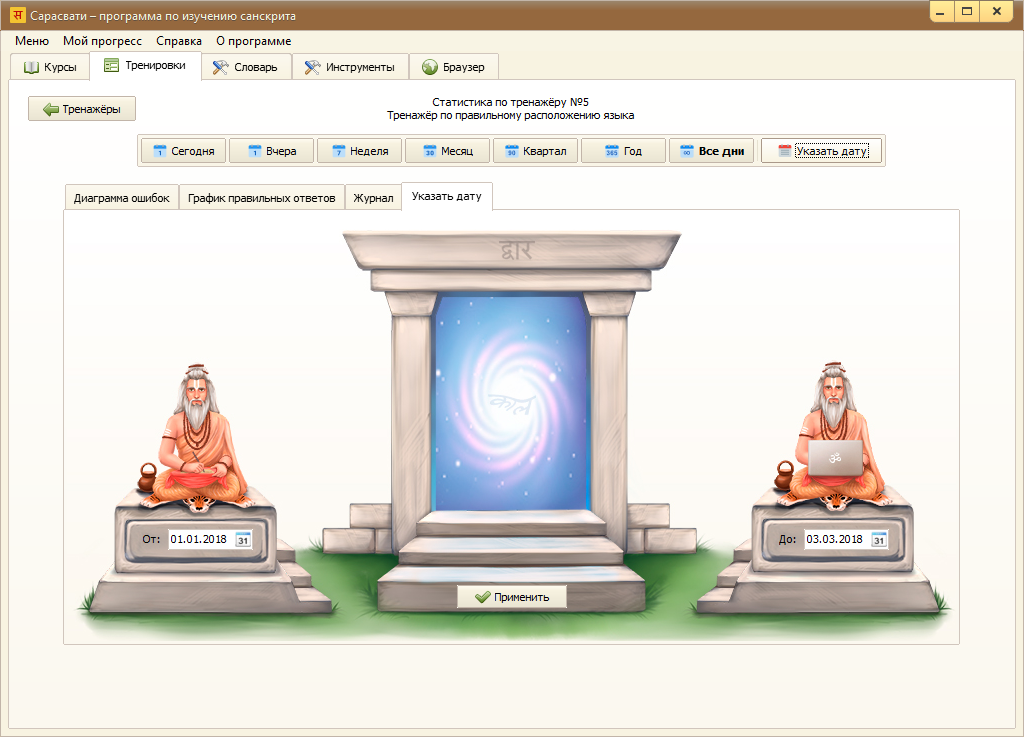Screen dimensions: 1024x737
Task: Go back with the Тренажёры button
Action: 82,109
